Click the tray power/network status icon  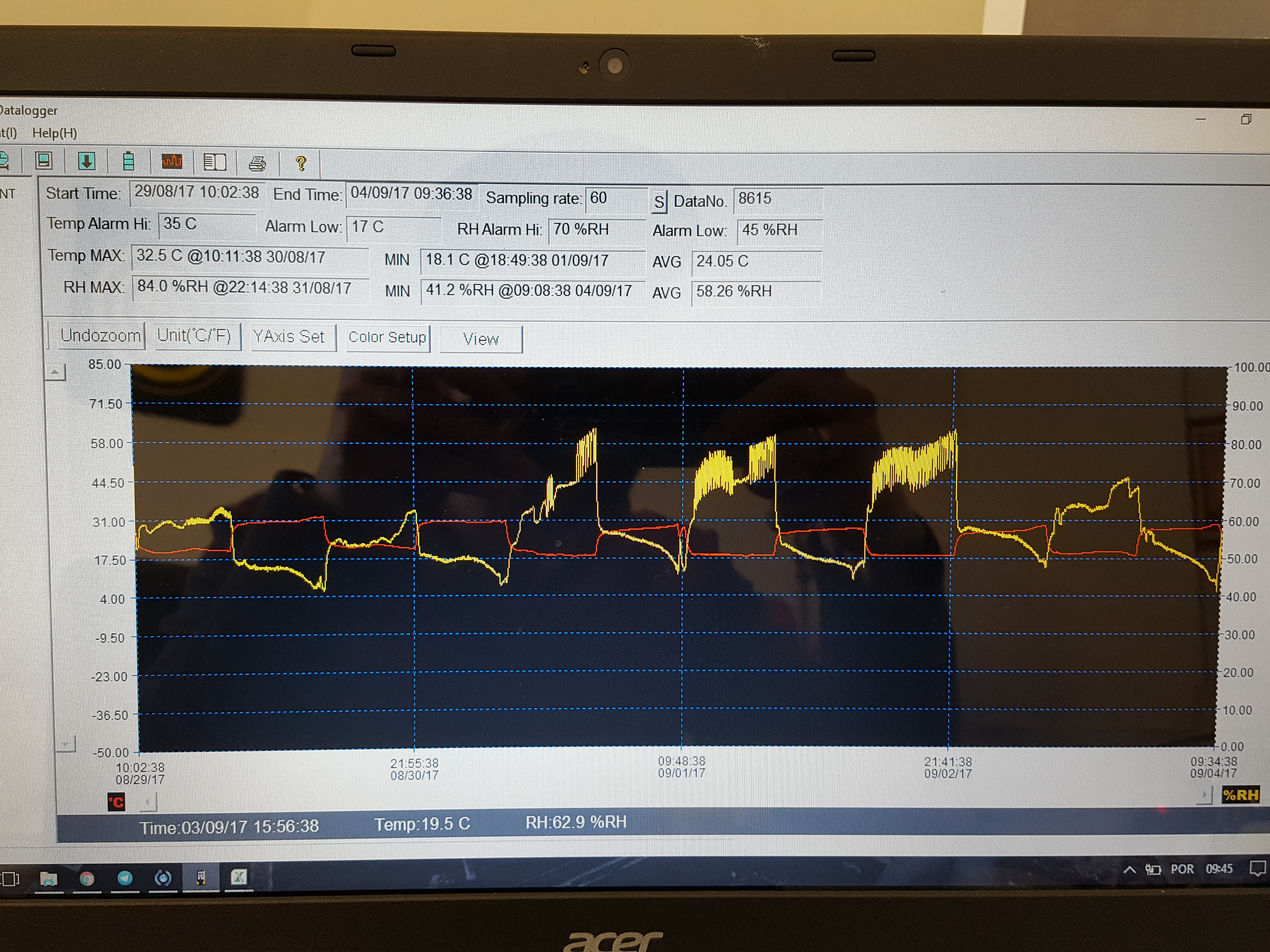click(x=1153, y=870)
